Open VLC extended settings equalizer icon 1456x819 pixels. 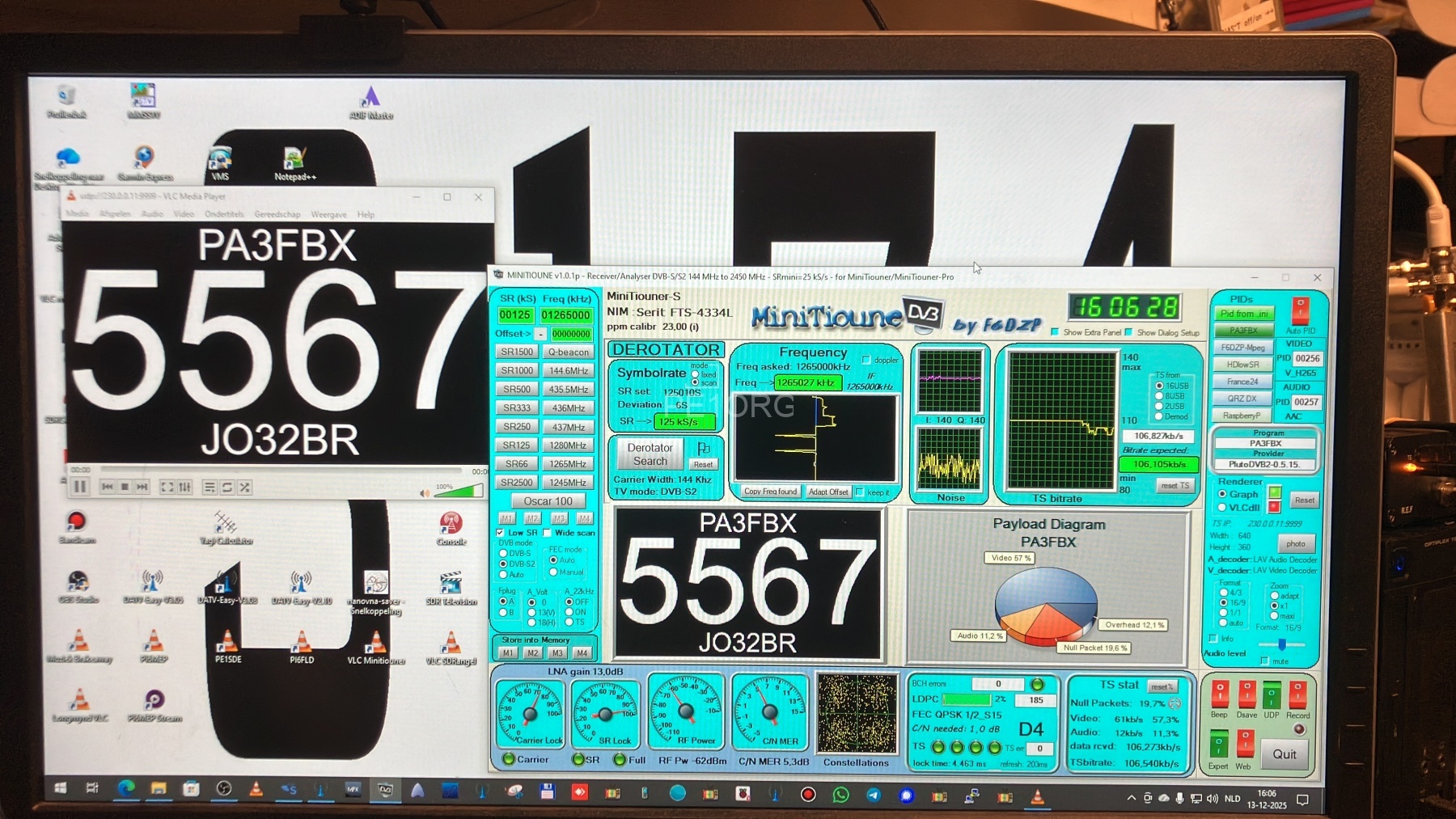click(x=184, y=487)
